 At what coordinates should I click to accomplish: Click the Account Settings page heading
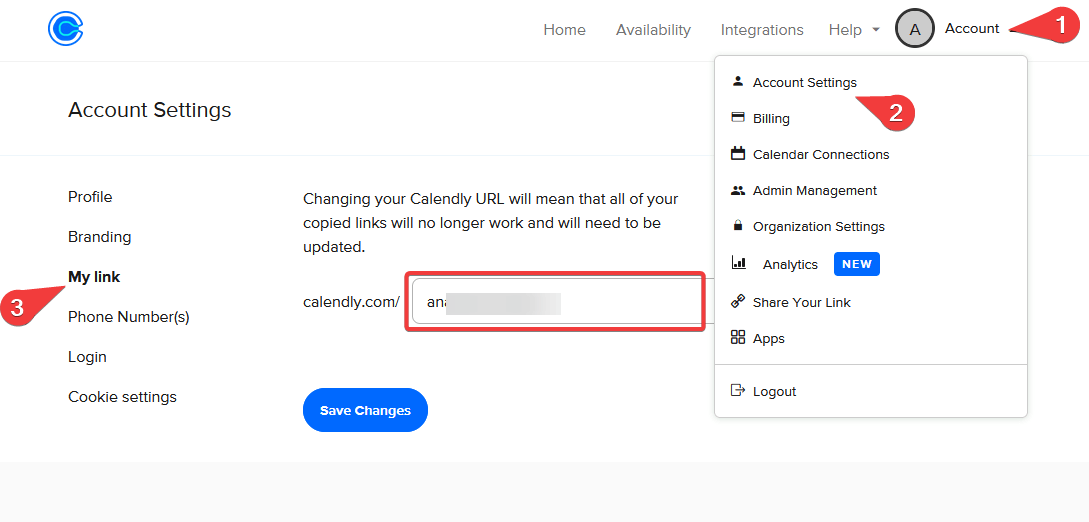149,109
